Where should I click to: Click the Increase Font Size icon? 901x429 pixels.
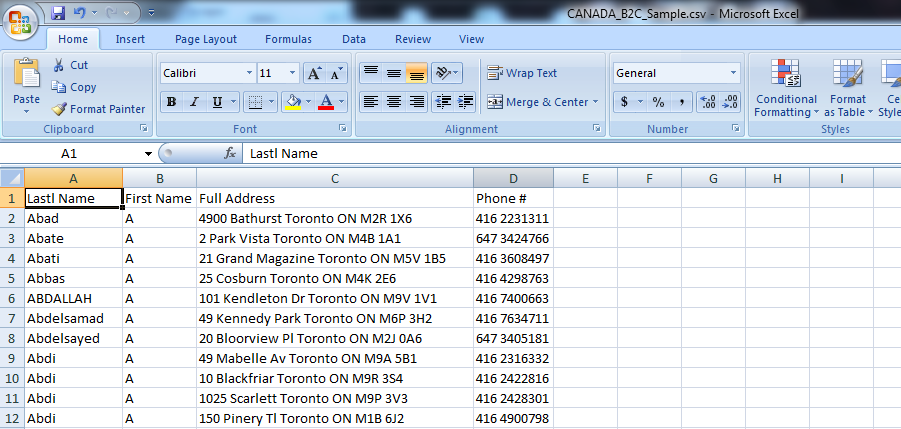click(x=314, y=74)
